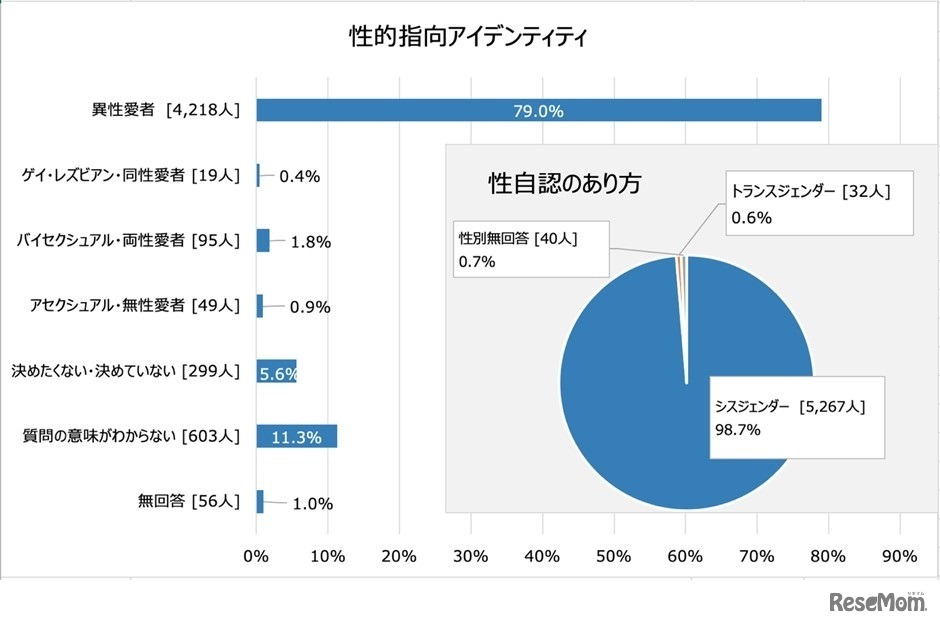Click the 1.8% data label
Viewport: 940px width, 625px height.
[x=311, y=242]
